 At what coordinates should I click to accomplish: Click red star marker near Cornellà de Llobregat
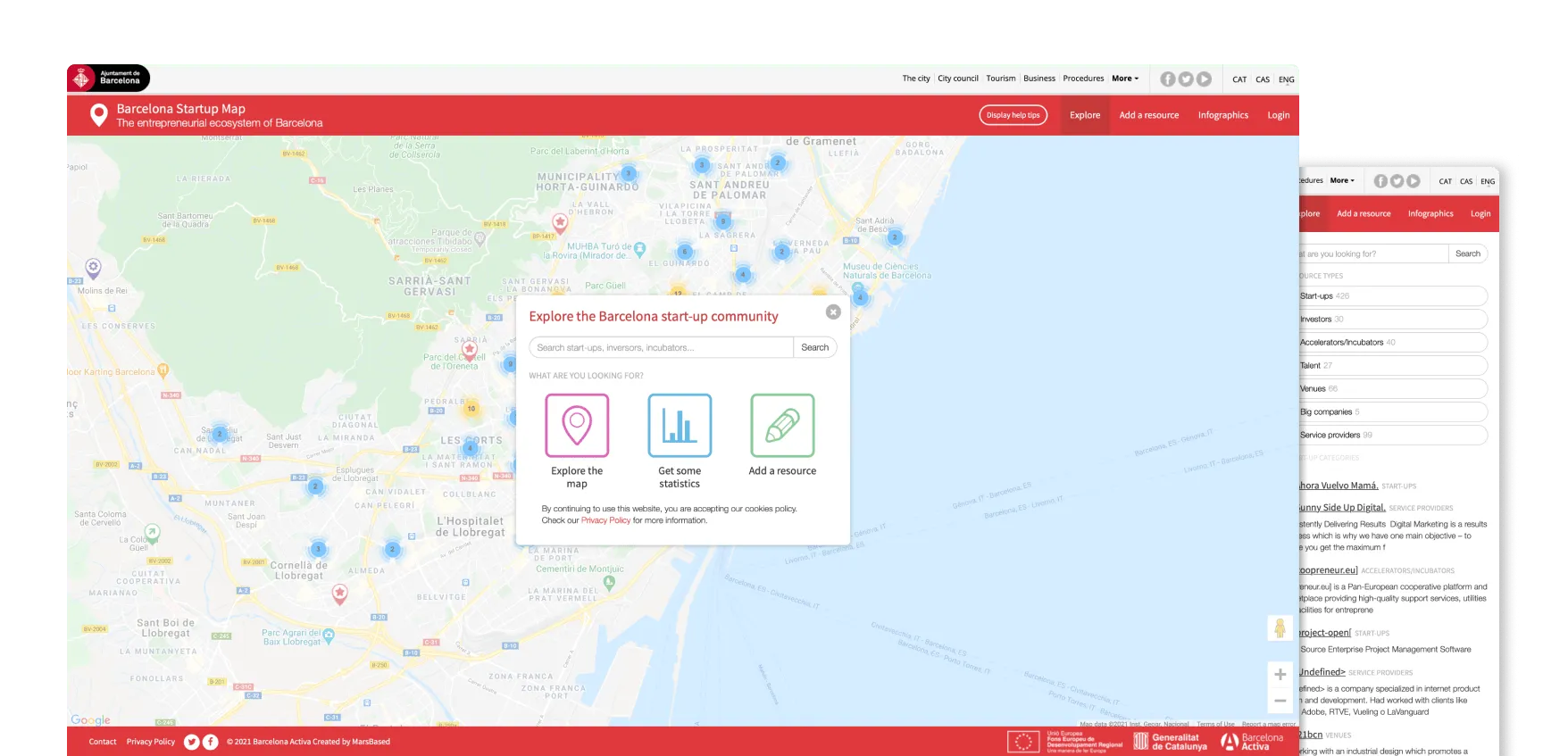pyautogui.click(x=339, y=593)
